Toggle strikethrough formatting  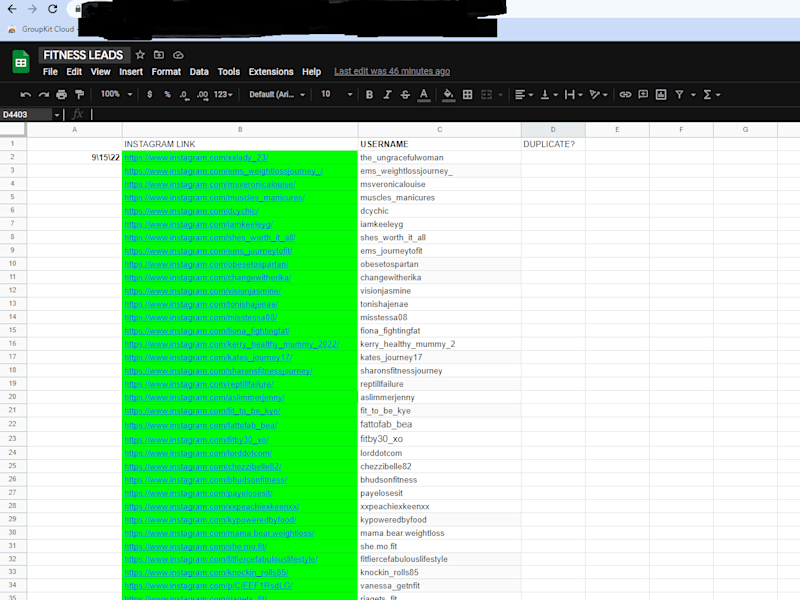405,94
